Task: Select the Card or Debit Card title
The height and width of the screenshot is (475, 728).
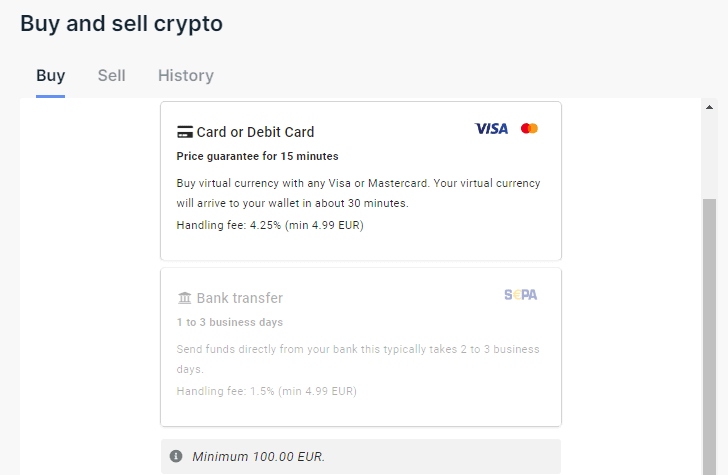Action: pyautogui.click(x=255, y=132)
